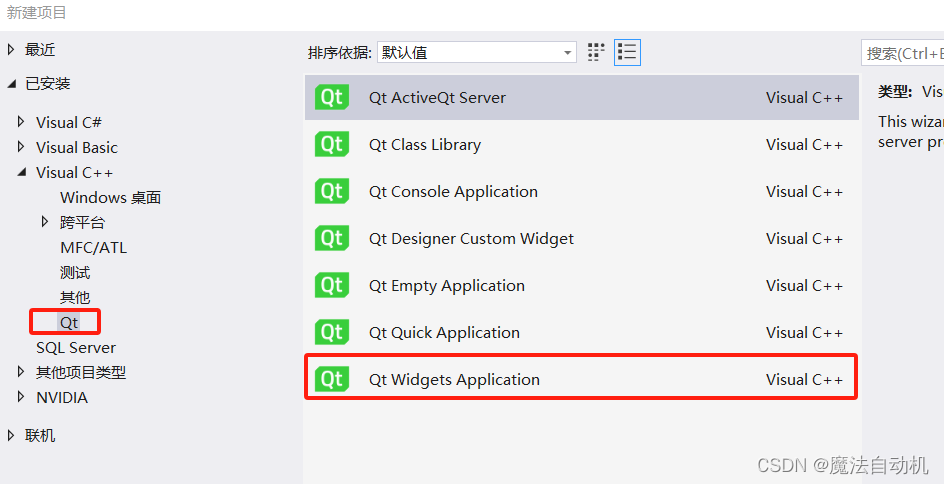This screenshot has width=944, height=484.
Task: Select Windows 桌面 in the tree
Action: click(x=110, y=197)
